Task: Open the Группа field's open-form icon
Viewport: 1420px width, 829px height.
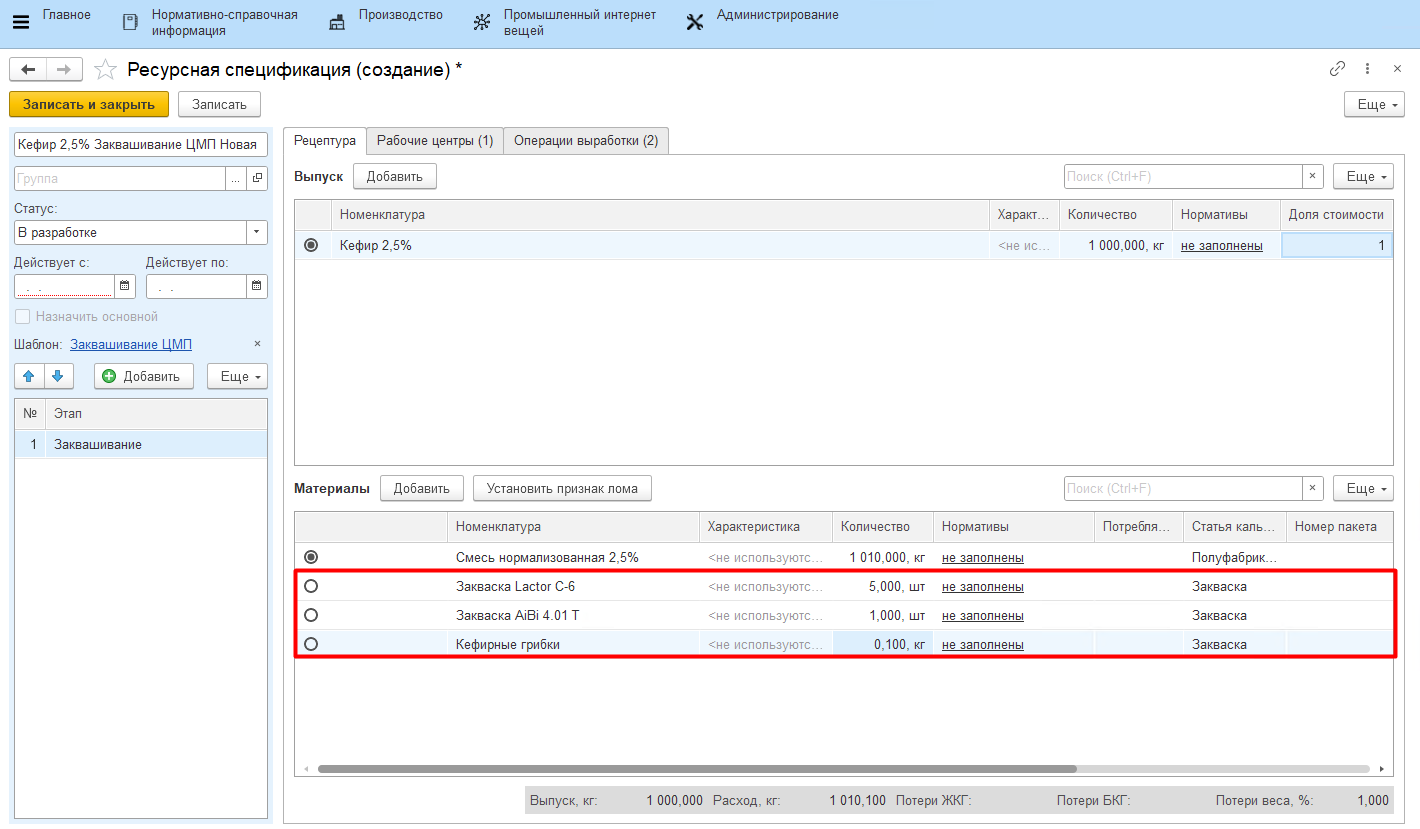Action: [x=257, y=178]
